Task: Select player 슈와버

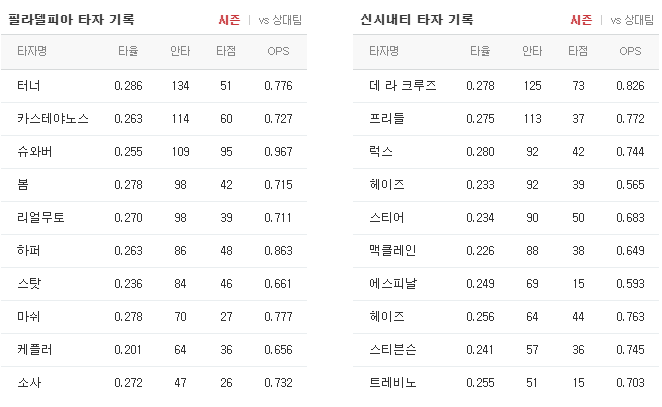Action: [x=35, y=152]
